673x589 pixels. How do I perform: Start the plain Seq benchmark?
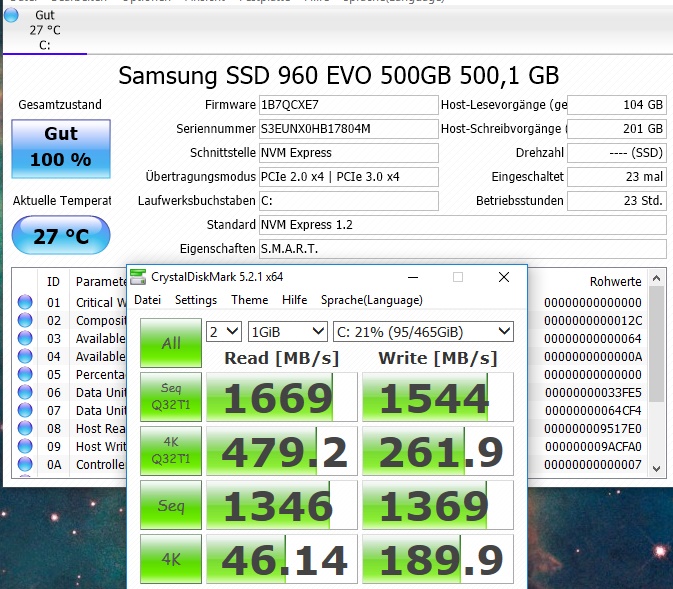point(171,505)
